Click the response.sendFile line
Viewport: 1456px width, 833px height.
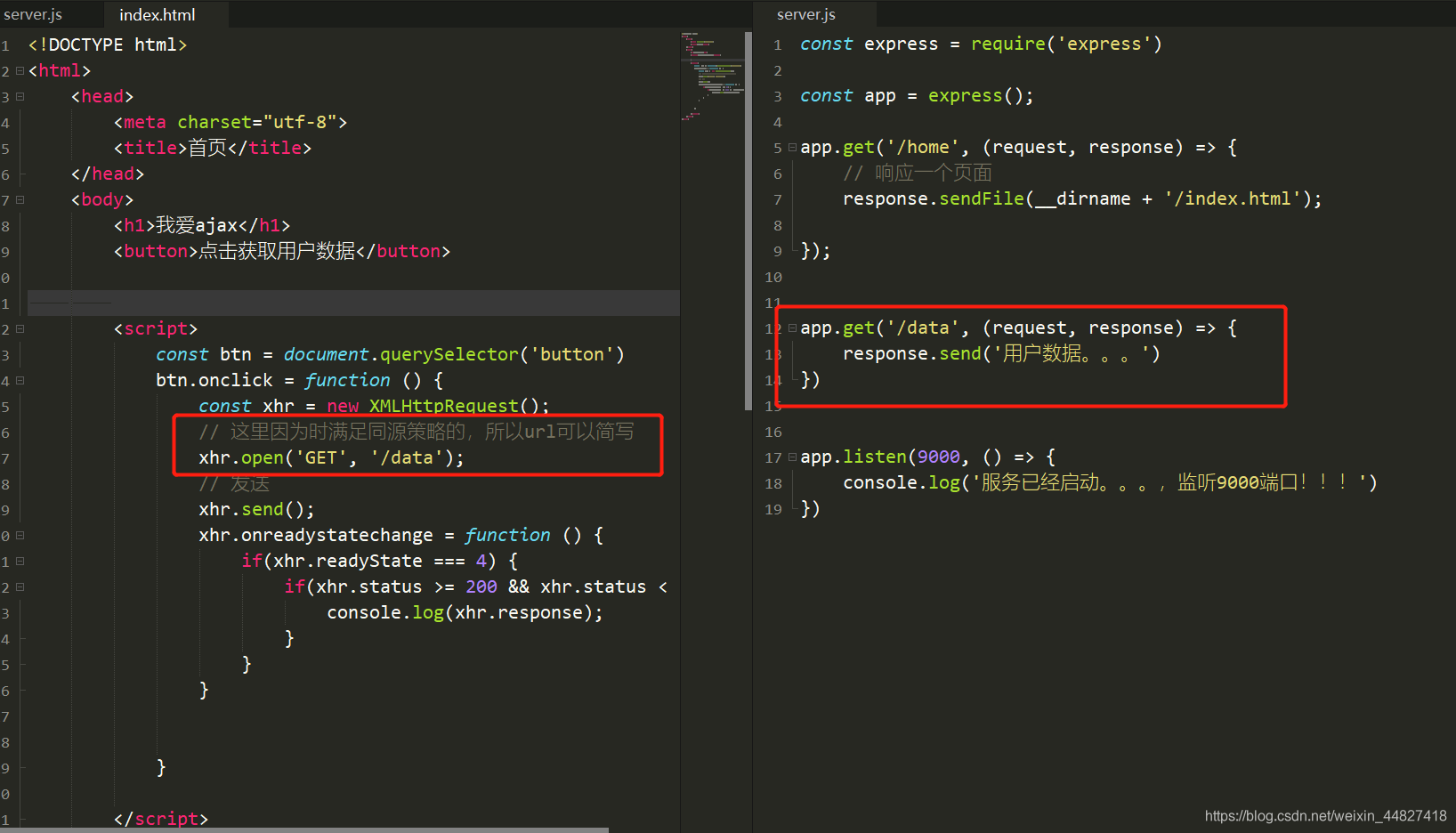pos(1082,198)
